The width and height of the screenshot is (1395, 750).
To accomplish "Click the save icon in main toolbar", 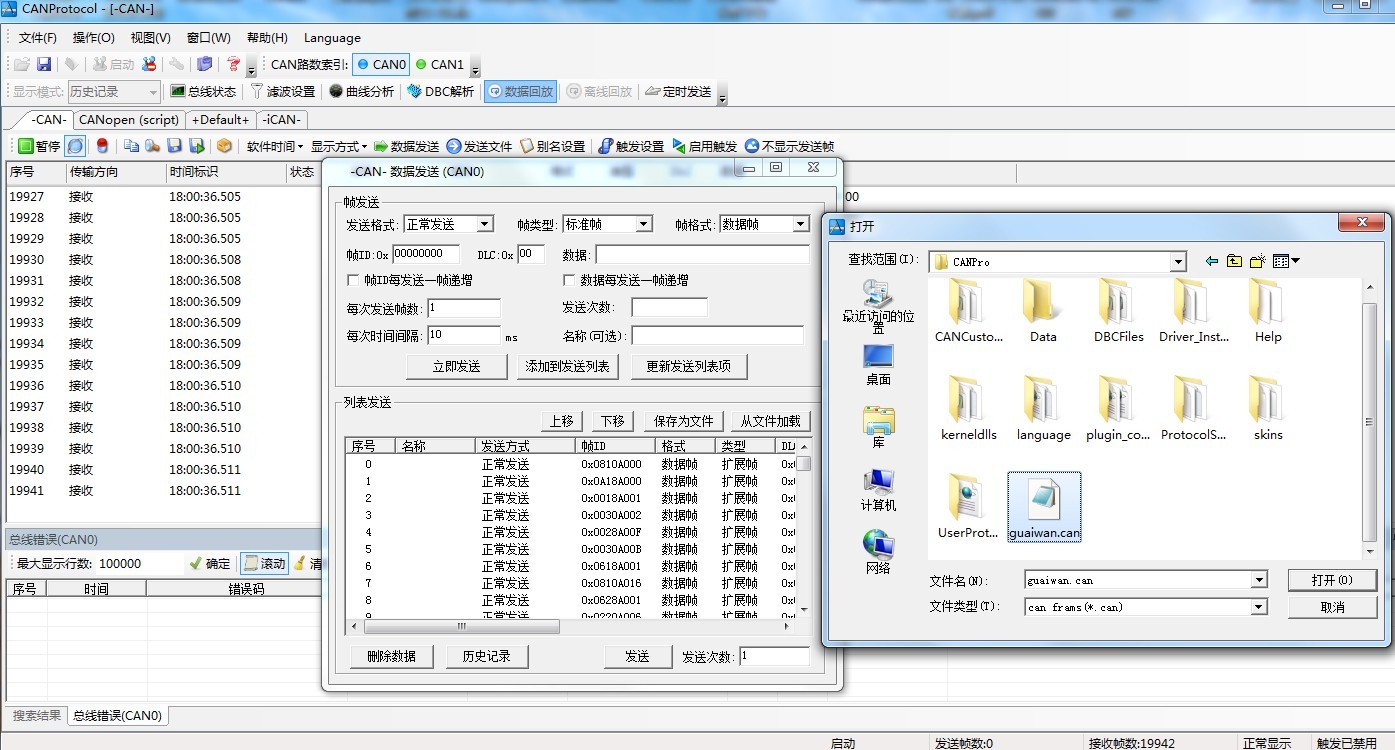I will tap(44, 64).
